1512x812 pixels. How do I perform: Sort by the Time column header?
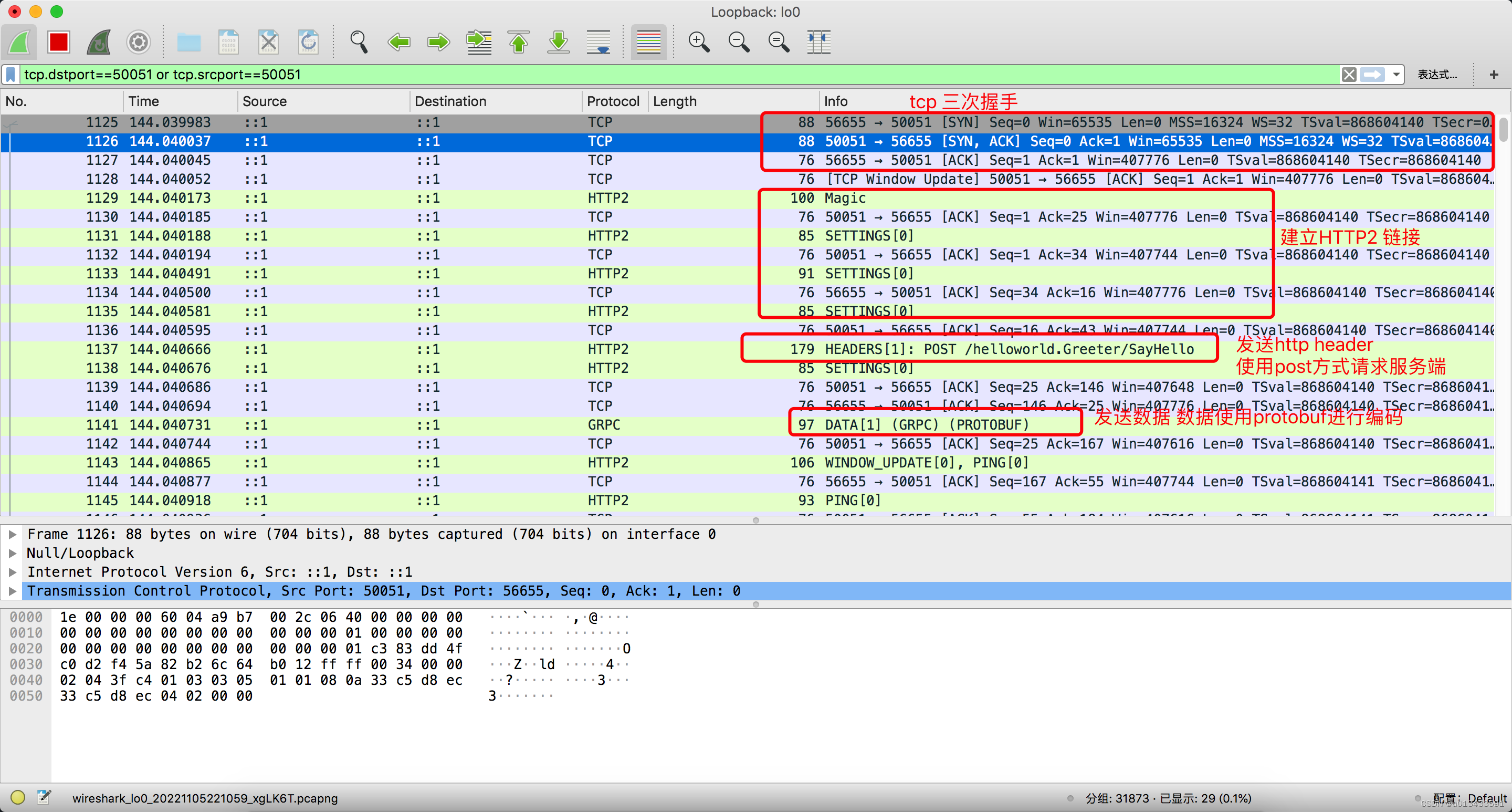click(x=180, y=101)
